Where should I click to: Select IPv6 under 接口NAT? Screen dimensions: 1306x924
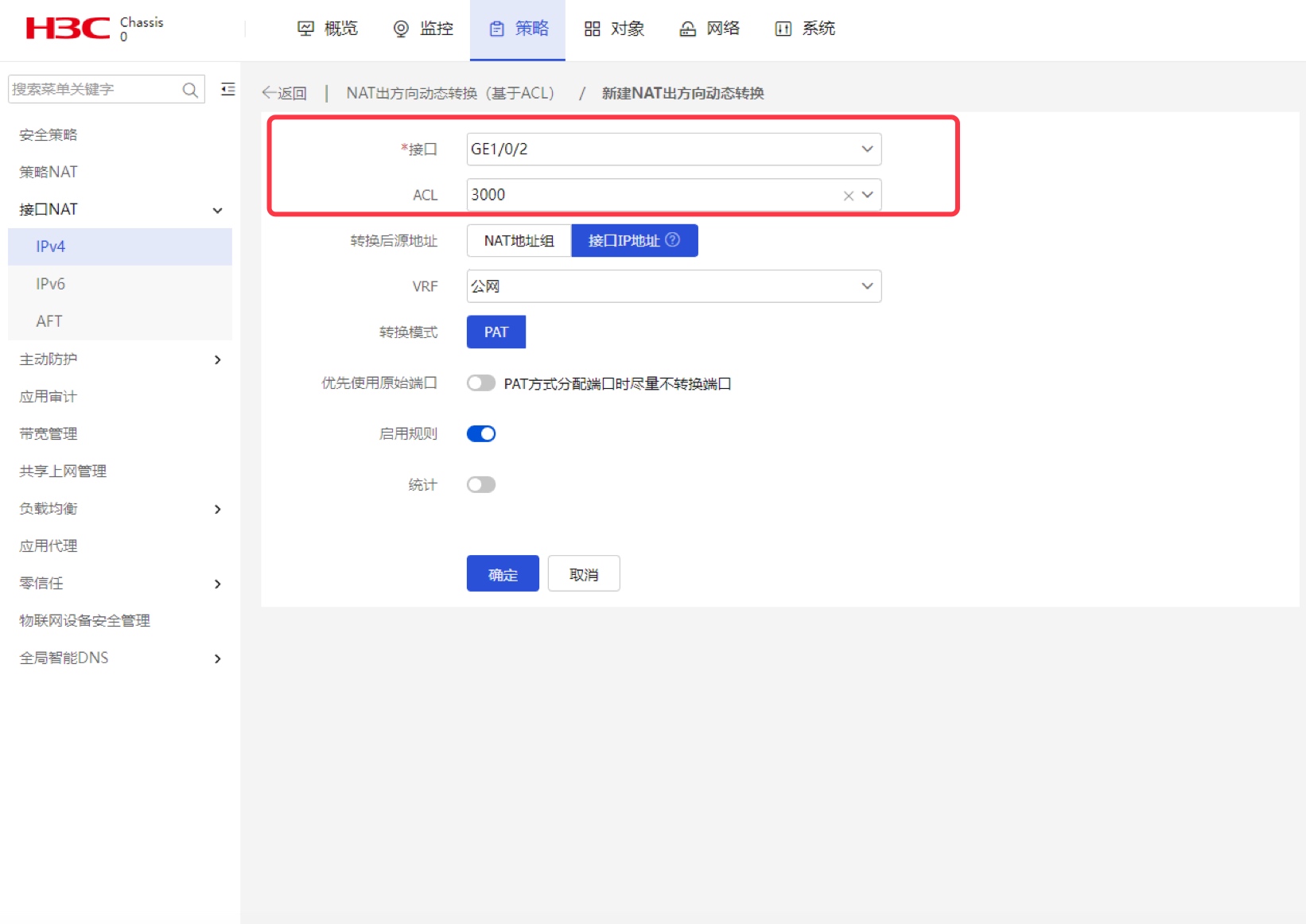120,284
